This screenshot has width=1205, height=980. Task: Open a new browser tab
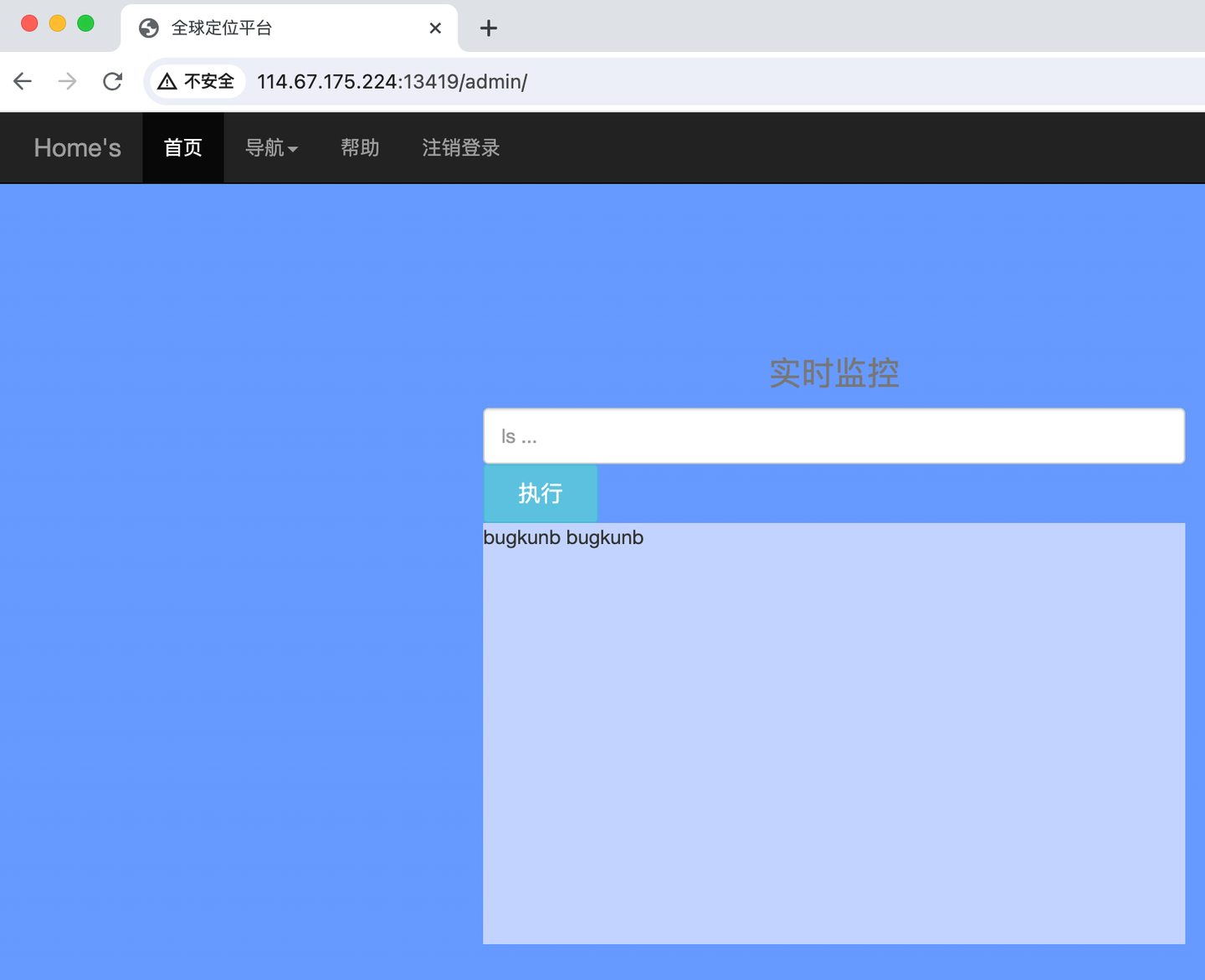489,28
